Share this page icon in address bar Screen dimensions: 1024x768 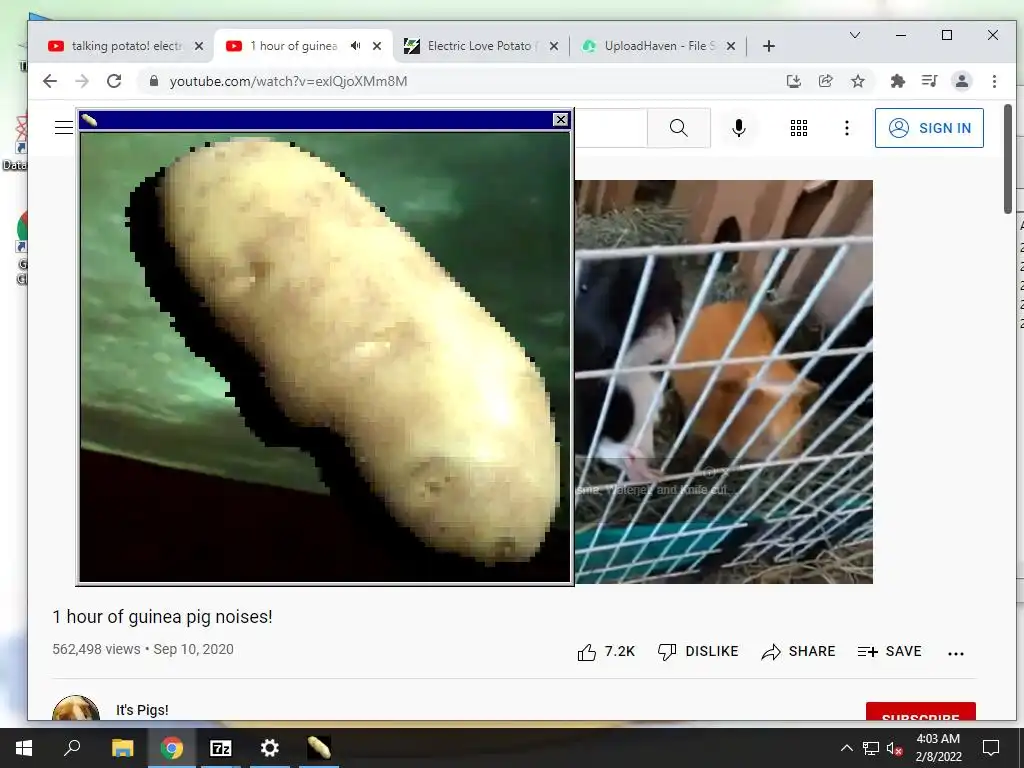point(825,81)
